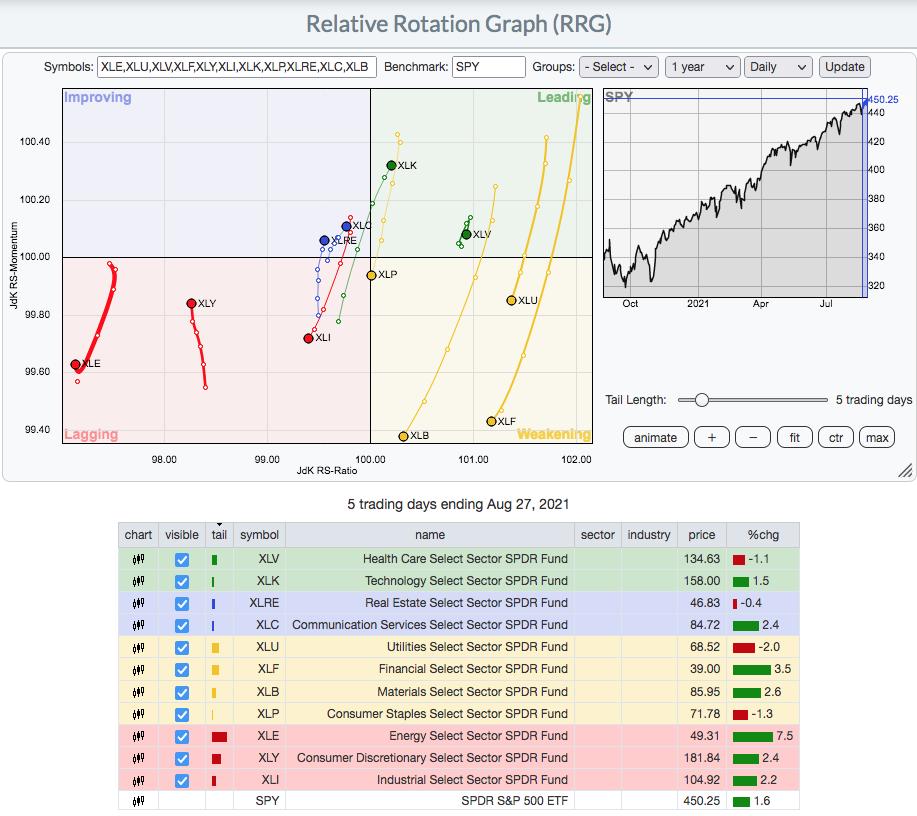Open chart icon for XLF row

[x=138, y=669]
